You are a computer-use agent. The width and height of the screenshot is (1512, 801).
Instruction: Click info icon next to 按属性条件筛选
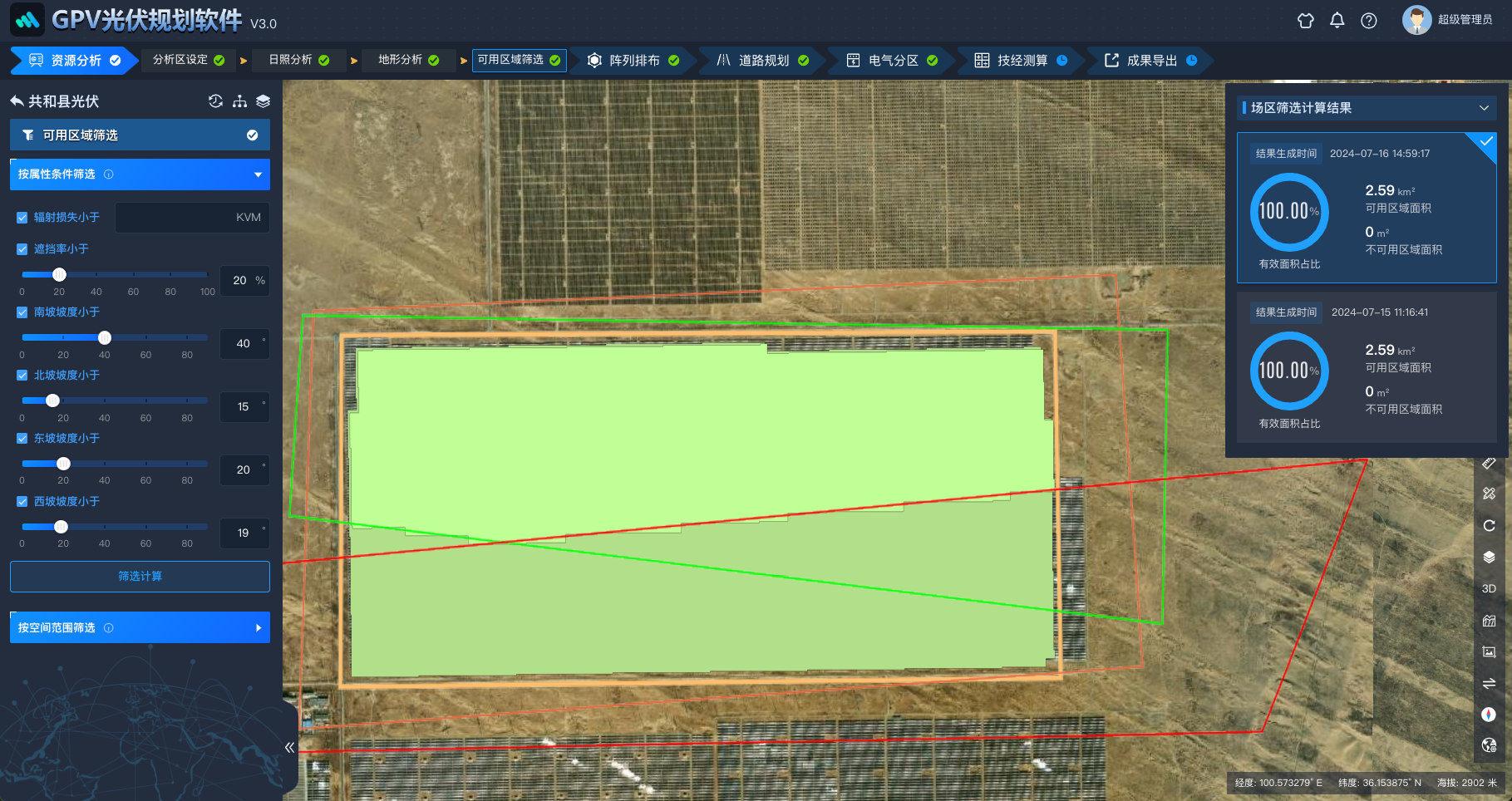click(x=109, y=174)
